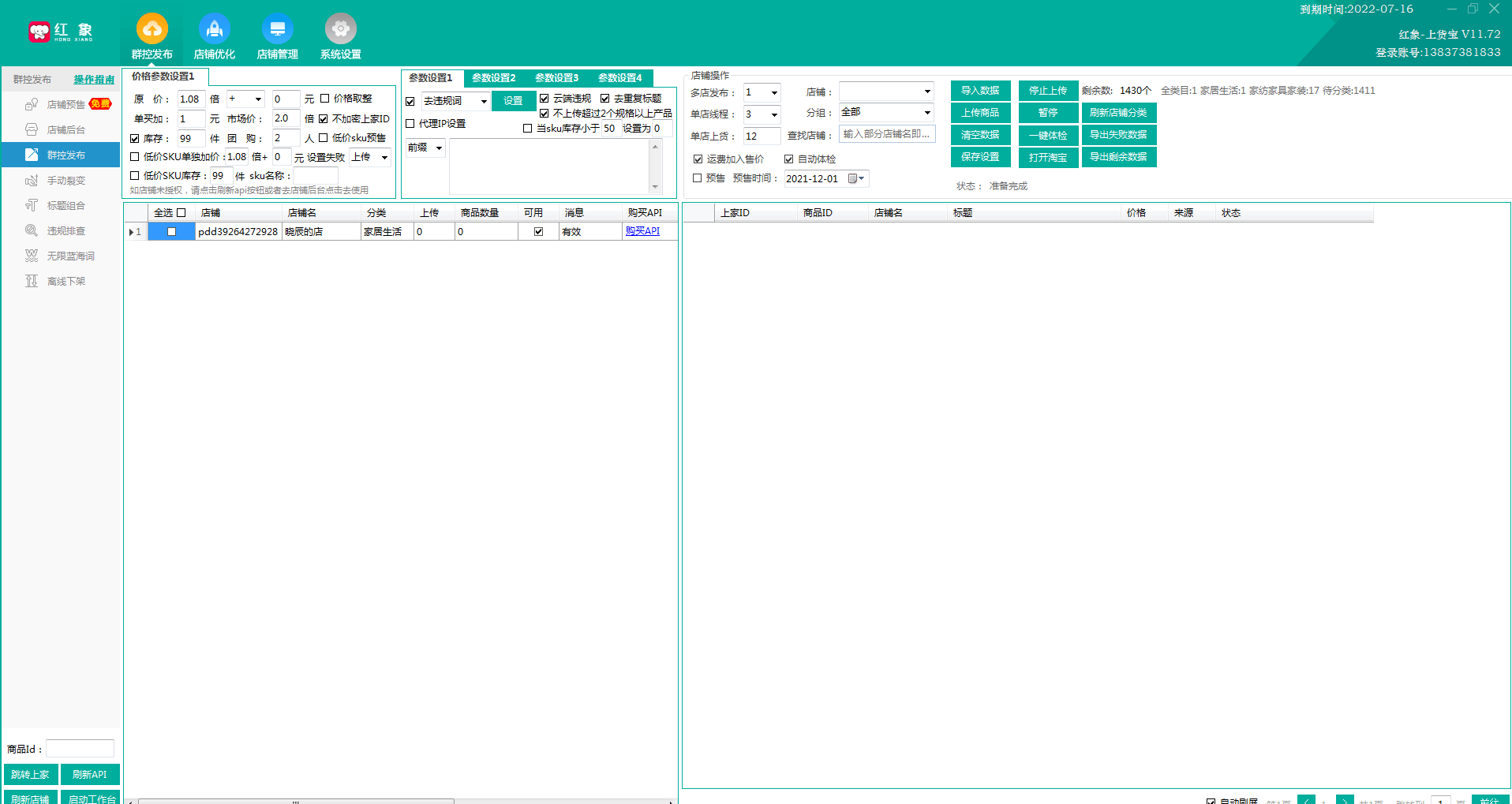The height and width of the screenshot is (804, 1512).
Task: Click the shop list horizontal scrollbar
Action: 296,802
